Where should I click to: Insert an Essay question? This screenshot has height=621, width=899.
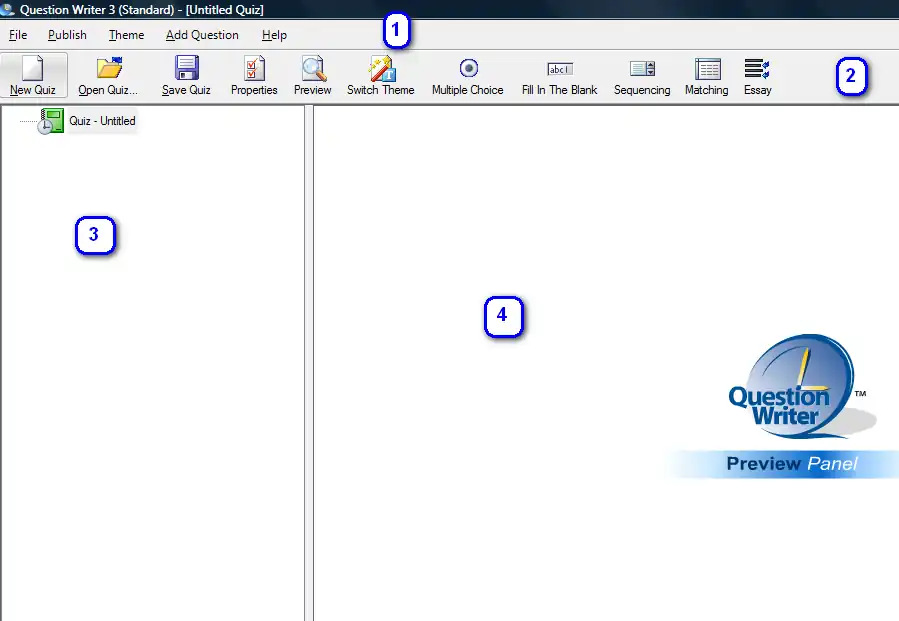[x=757, y=69]
